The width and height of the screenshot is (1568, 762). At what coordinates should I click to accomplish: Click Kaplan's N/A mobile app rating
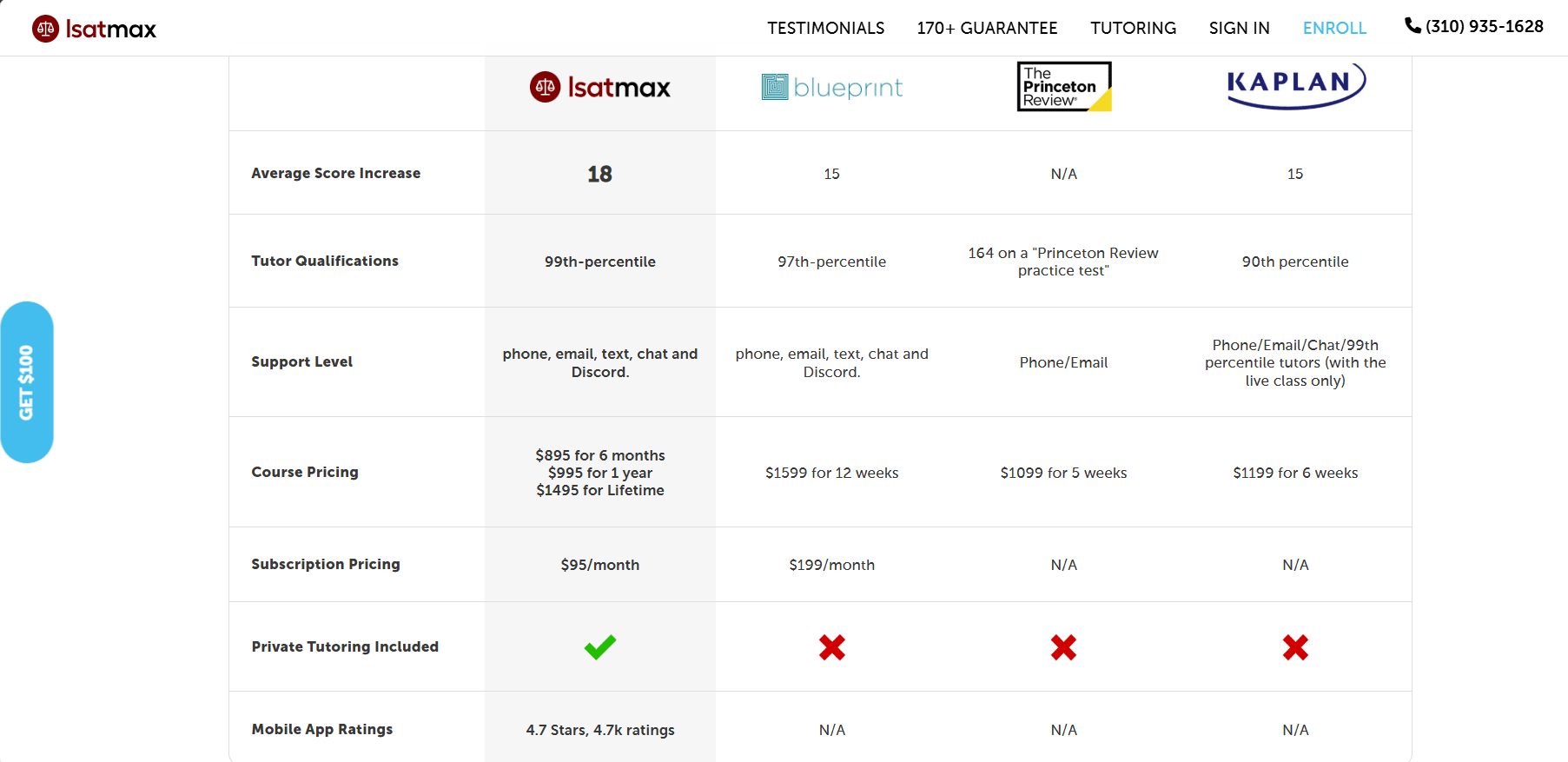pyautogui.click(x=1296, y=730)
